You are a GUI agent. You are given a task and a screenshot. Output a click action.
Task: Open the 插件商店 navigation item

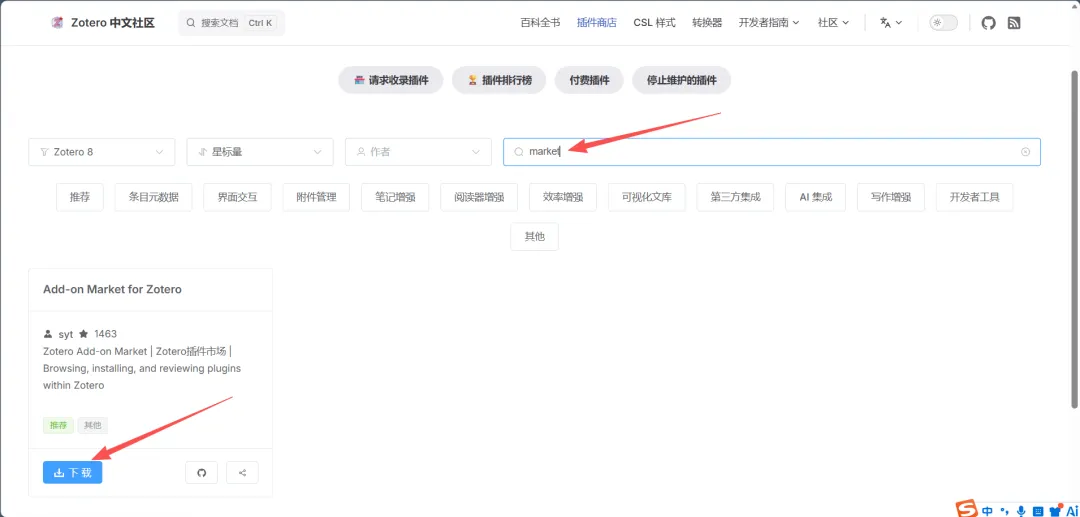click(596, 23)
